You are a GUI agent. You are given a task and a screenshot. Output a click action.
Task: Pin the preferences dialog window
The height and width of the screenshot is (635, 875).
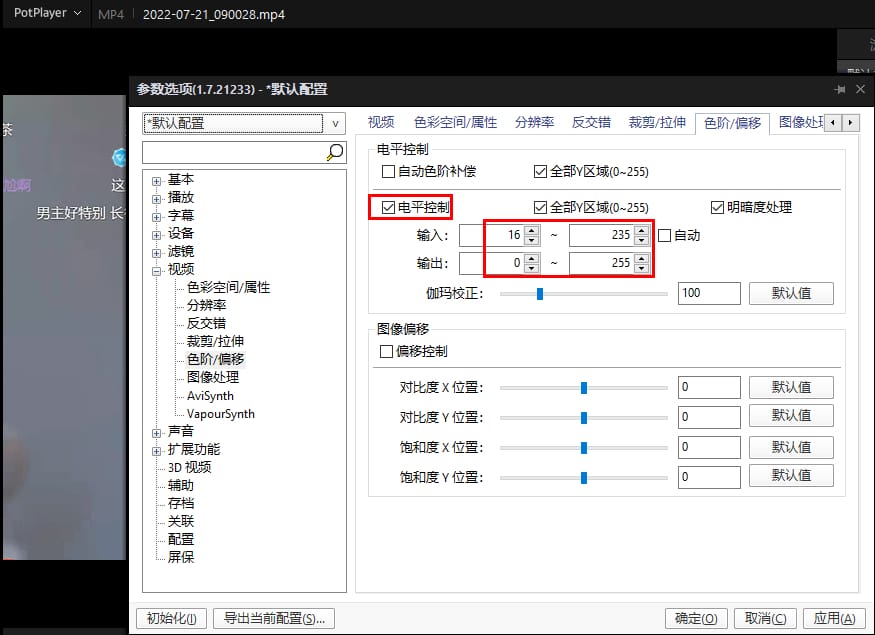pos(840,89)
